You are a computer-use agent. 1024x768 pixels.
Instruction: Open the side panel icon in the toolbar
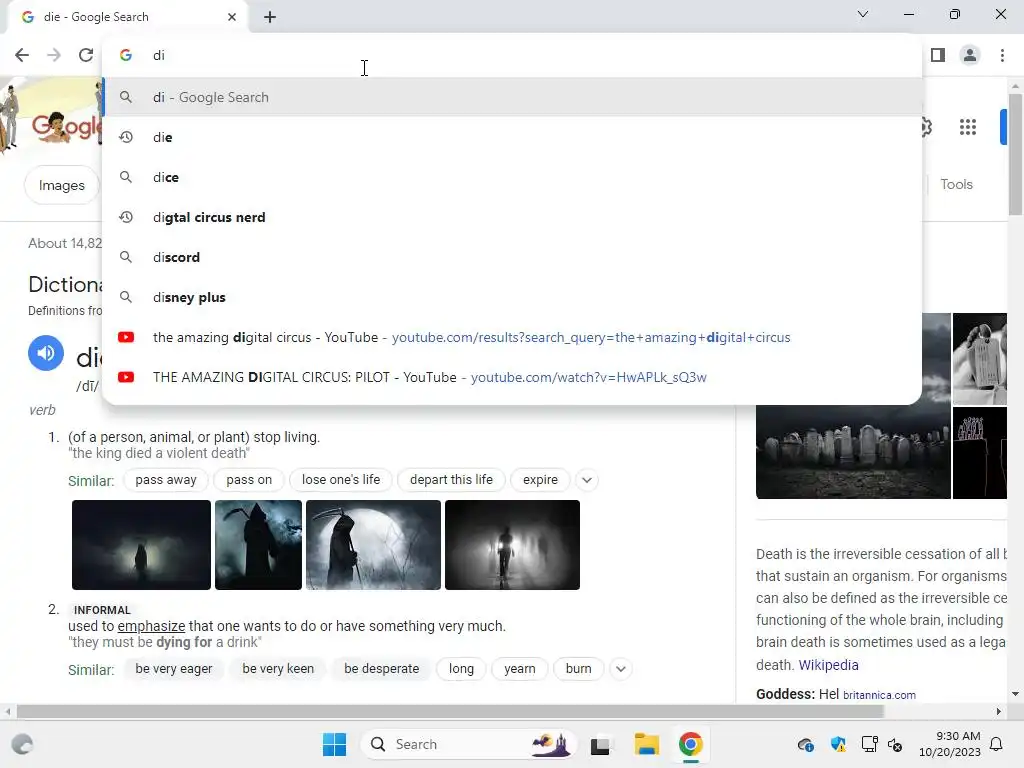point(938,55)
